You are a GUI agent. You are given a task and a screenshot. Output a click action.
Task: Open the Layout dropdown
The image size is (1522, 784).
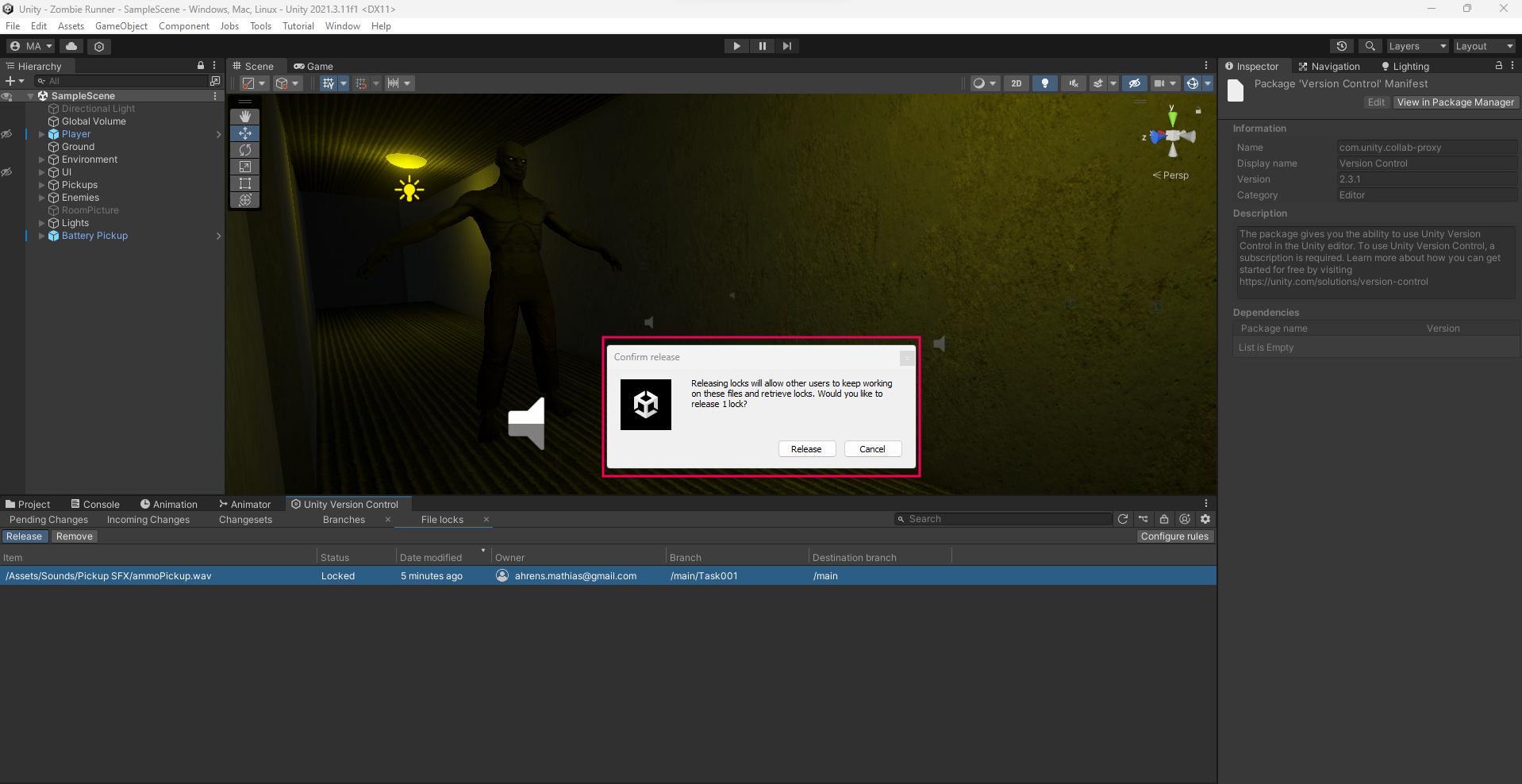(1483, 46)
